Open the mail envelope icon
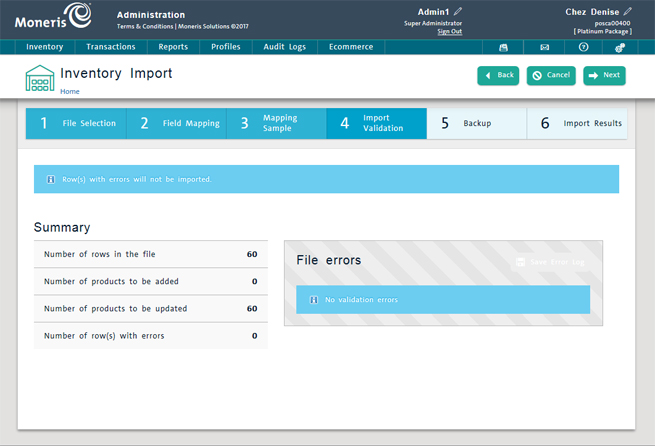The height and width of the screenshot is (446, 655). [544, 47]
